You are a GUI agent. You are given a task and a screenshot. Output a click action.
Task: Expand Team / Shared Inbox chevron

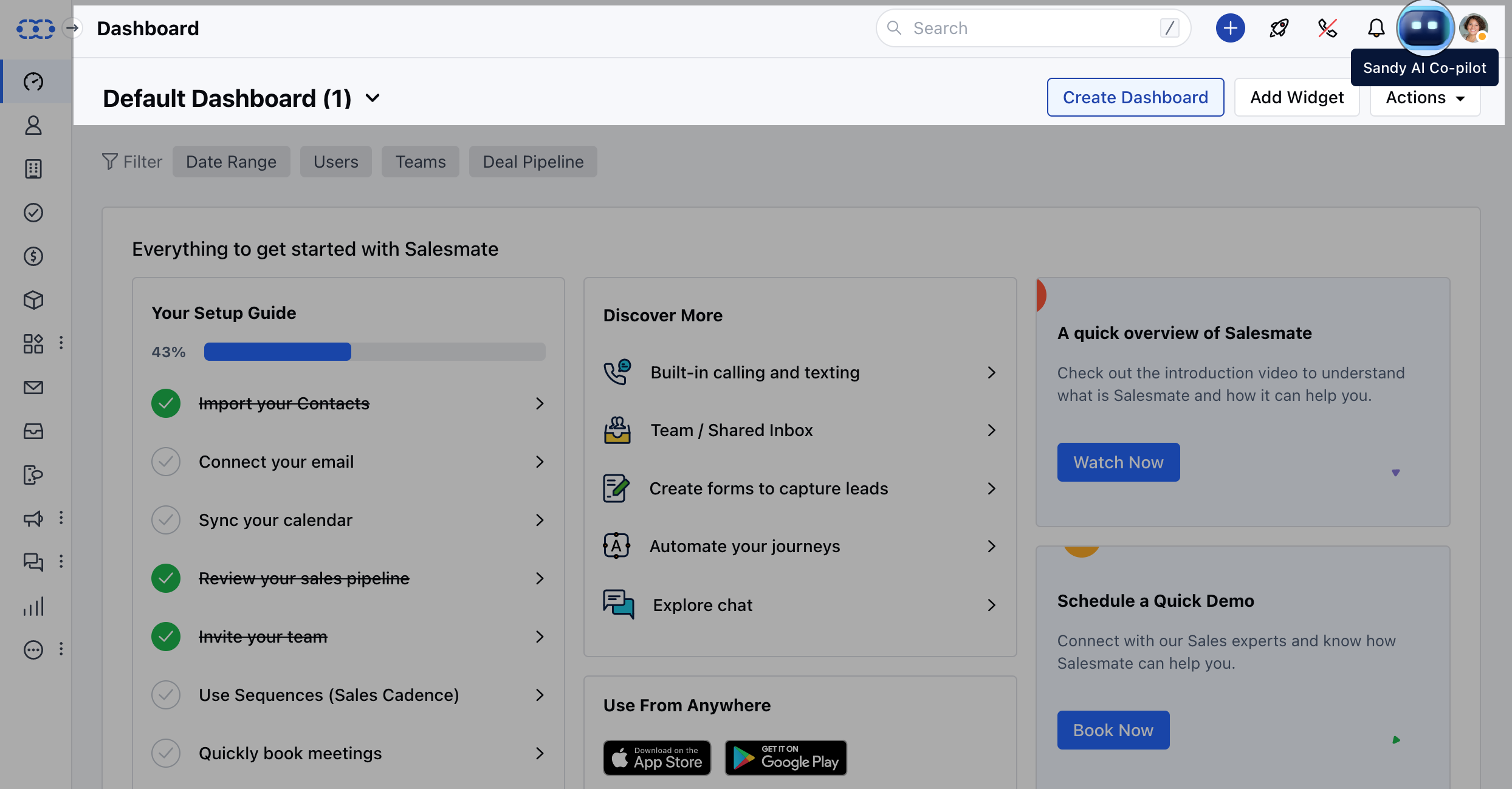click(992, 430)
